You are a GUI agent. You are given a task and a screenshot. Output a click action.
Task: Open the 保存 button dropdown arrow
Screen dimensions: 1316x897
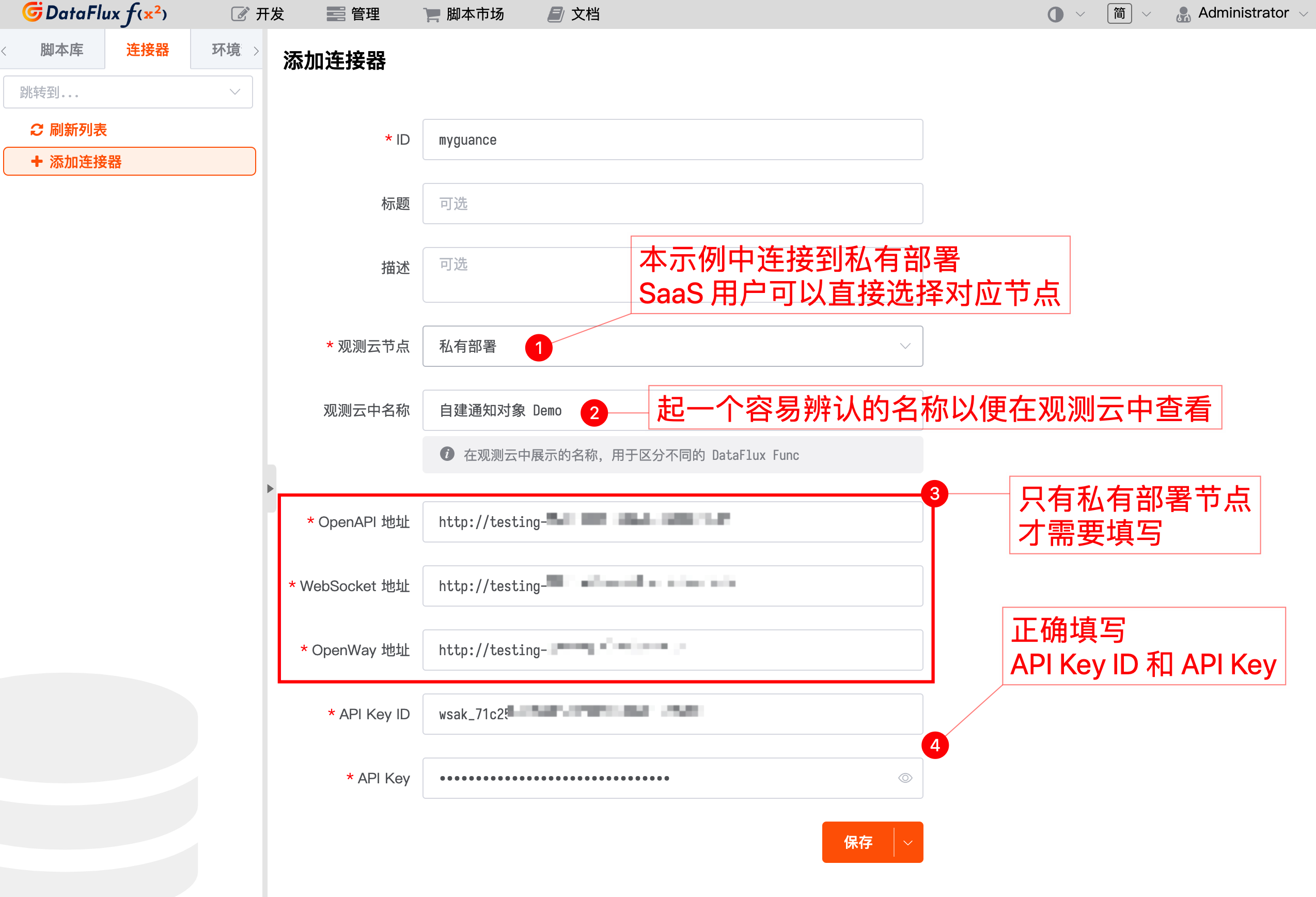908,842
